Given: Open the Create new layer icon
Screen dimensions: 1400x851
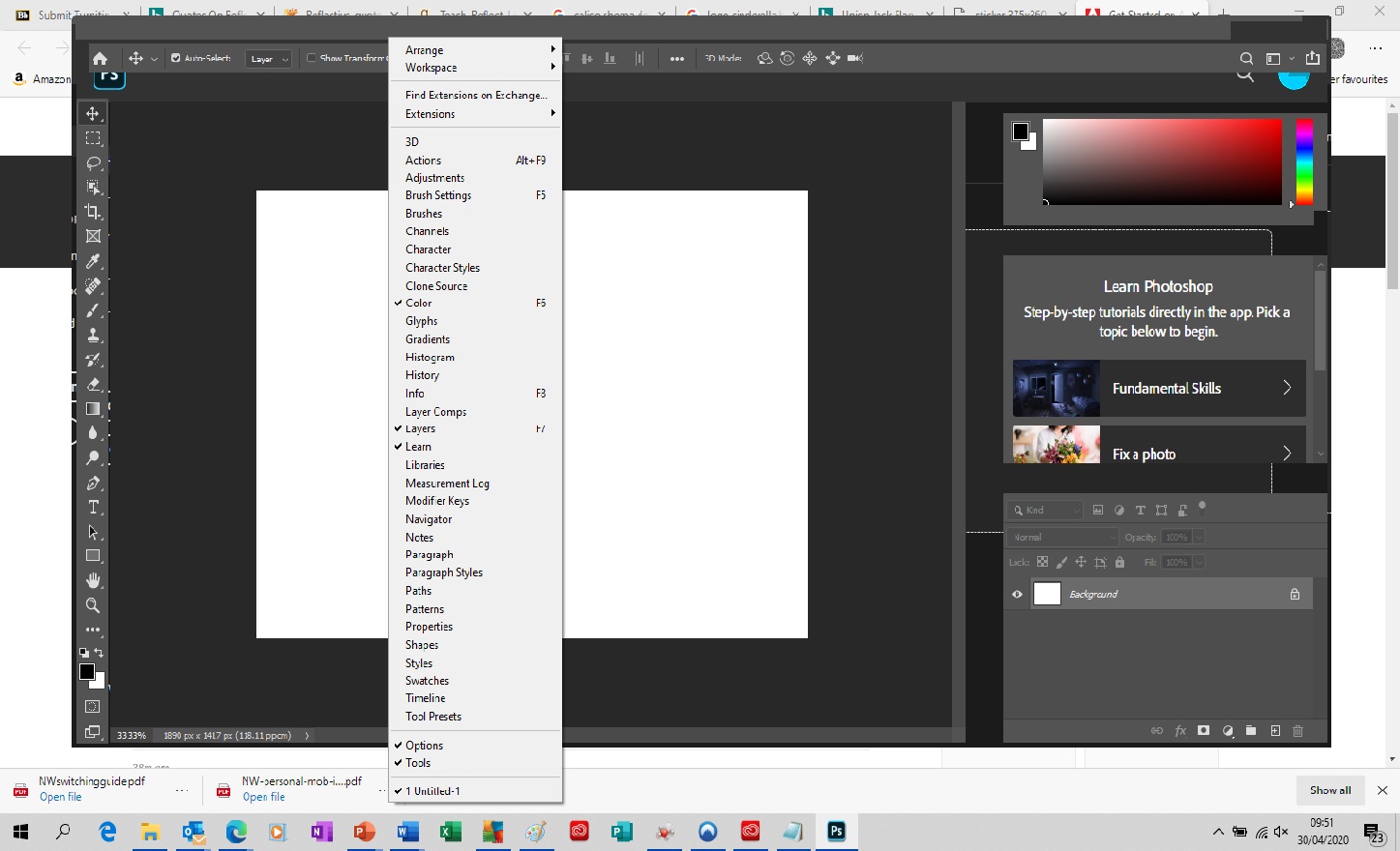Looking at the screenshot, I should 1274,732.
